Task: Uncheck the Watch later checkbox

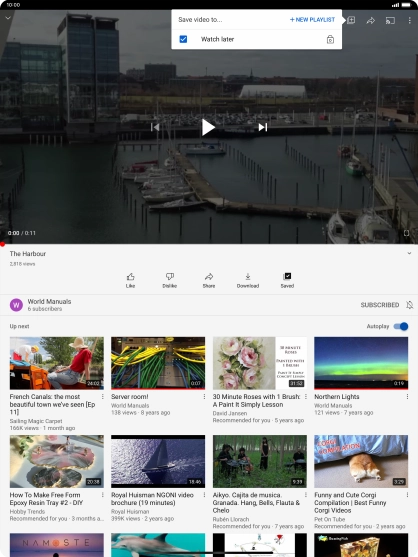Action: click(x=183, y=39)
